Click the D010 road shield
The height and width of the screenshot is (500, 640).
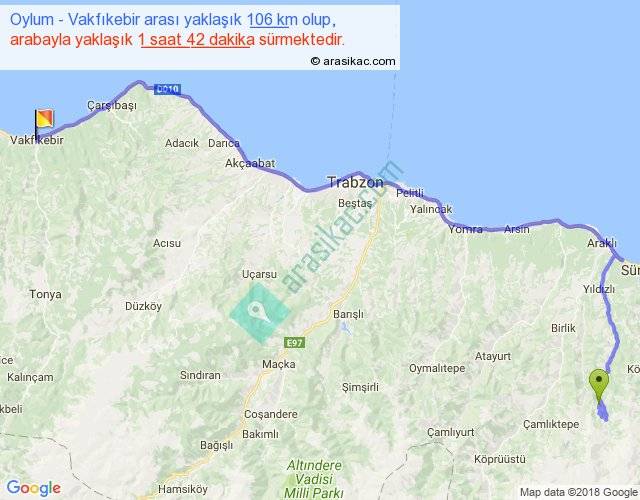click(167, 89)
